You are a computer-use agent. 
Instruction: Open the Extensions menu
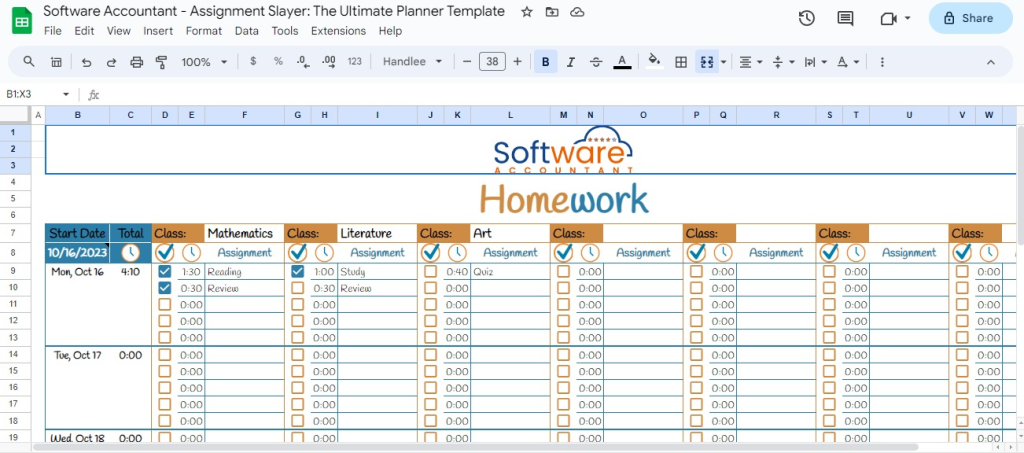[x=338, y=31]
